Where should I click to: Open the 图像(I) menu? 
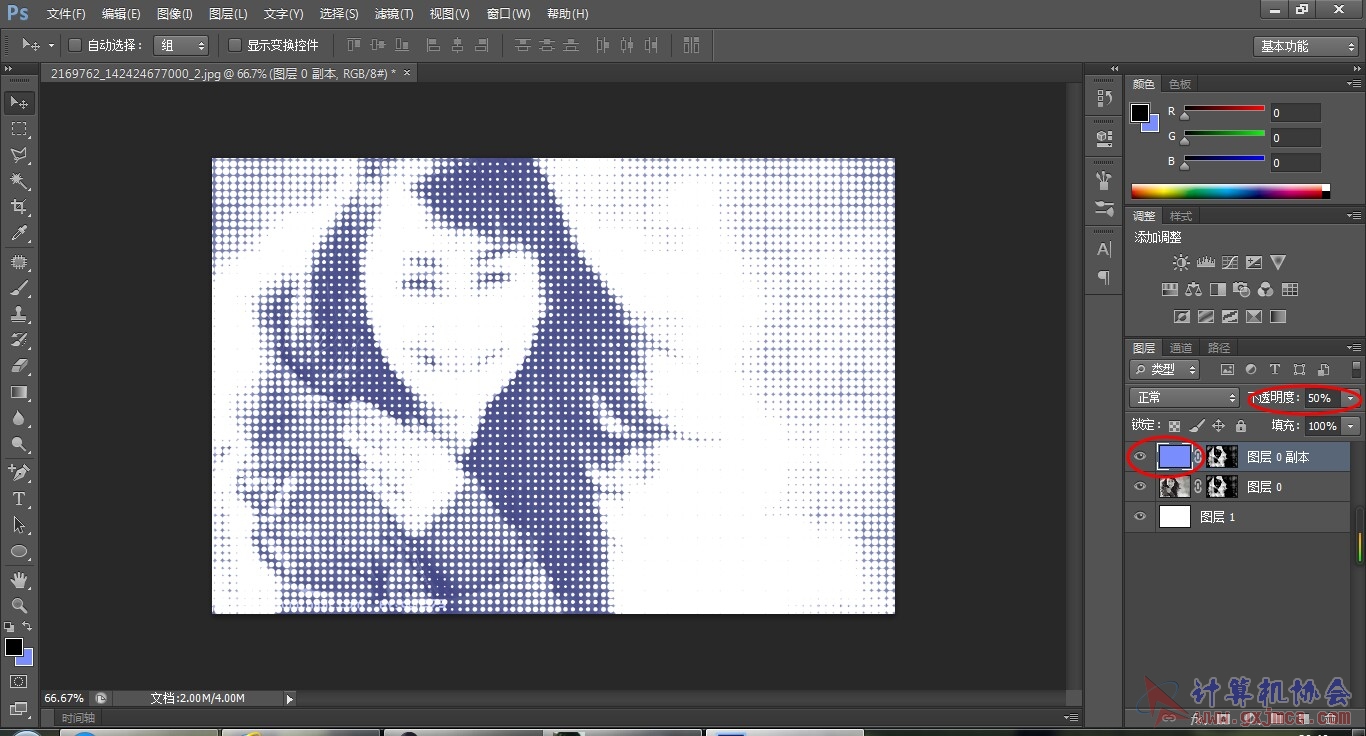[175, 14]
